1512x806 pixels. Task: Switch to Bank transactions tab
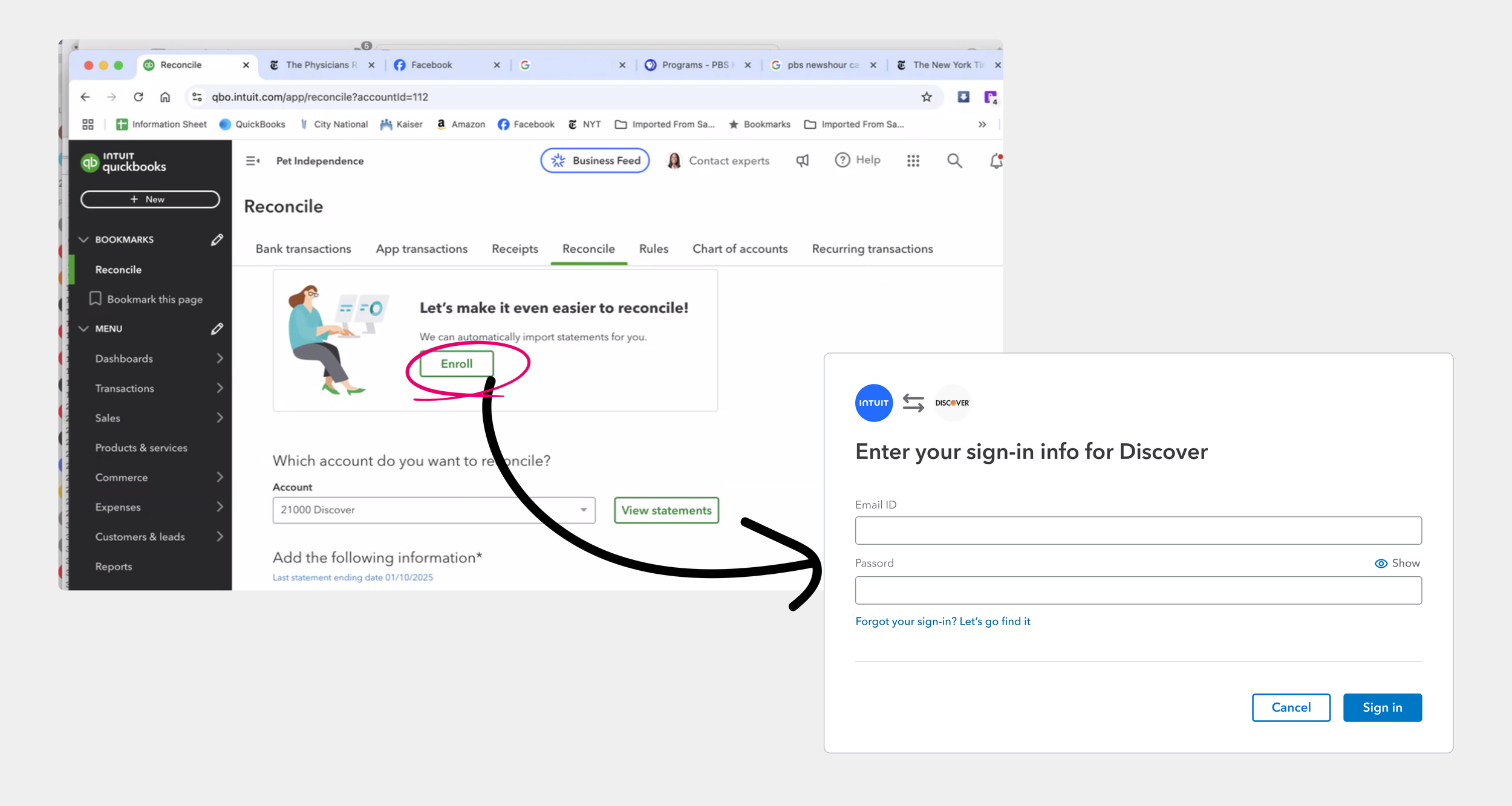pos(303,249)
